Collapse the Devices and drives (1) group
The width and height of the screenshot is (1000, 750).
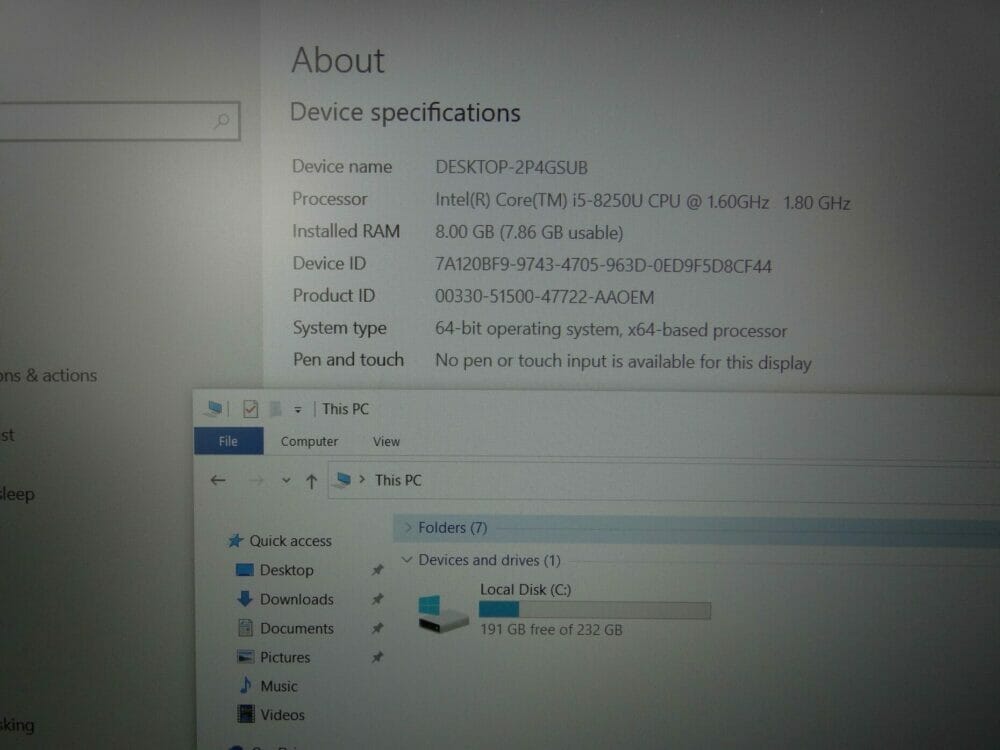pyautogui.click(x=407, y=559)
